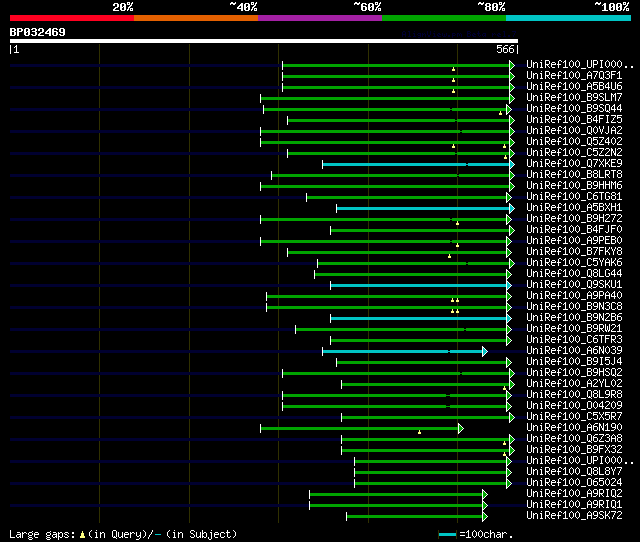
Task: Click the cyan ~100% identity legend segment
Action: click(569, 18)
